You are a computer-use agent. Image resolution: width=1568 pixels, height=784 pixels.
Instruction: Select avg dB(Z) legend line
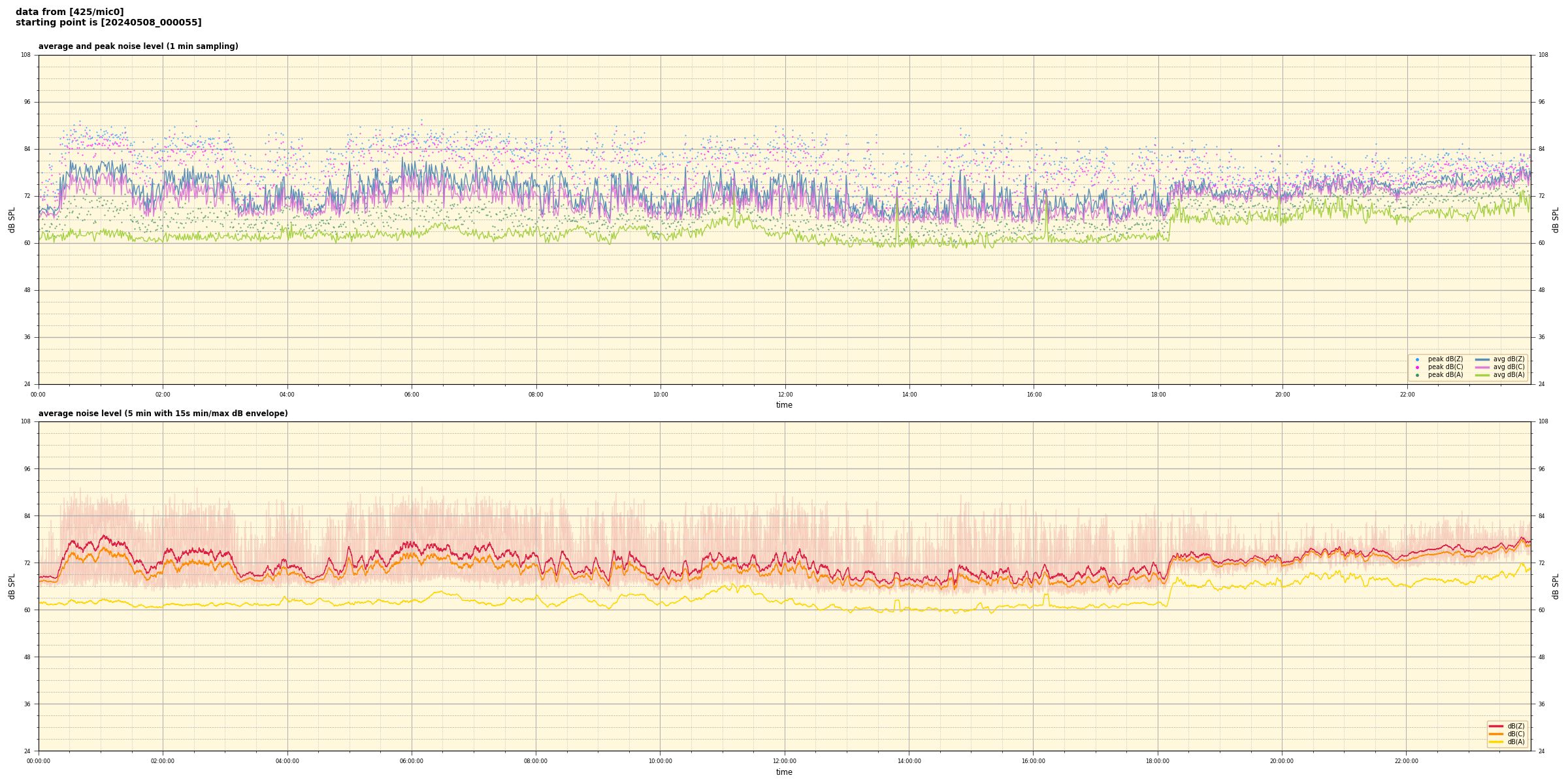1482,359
